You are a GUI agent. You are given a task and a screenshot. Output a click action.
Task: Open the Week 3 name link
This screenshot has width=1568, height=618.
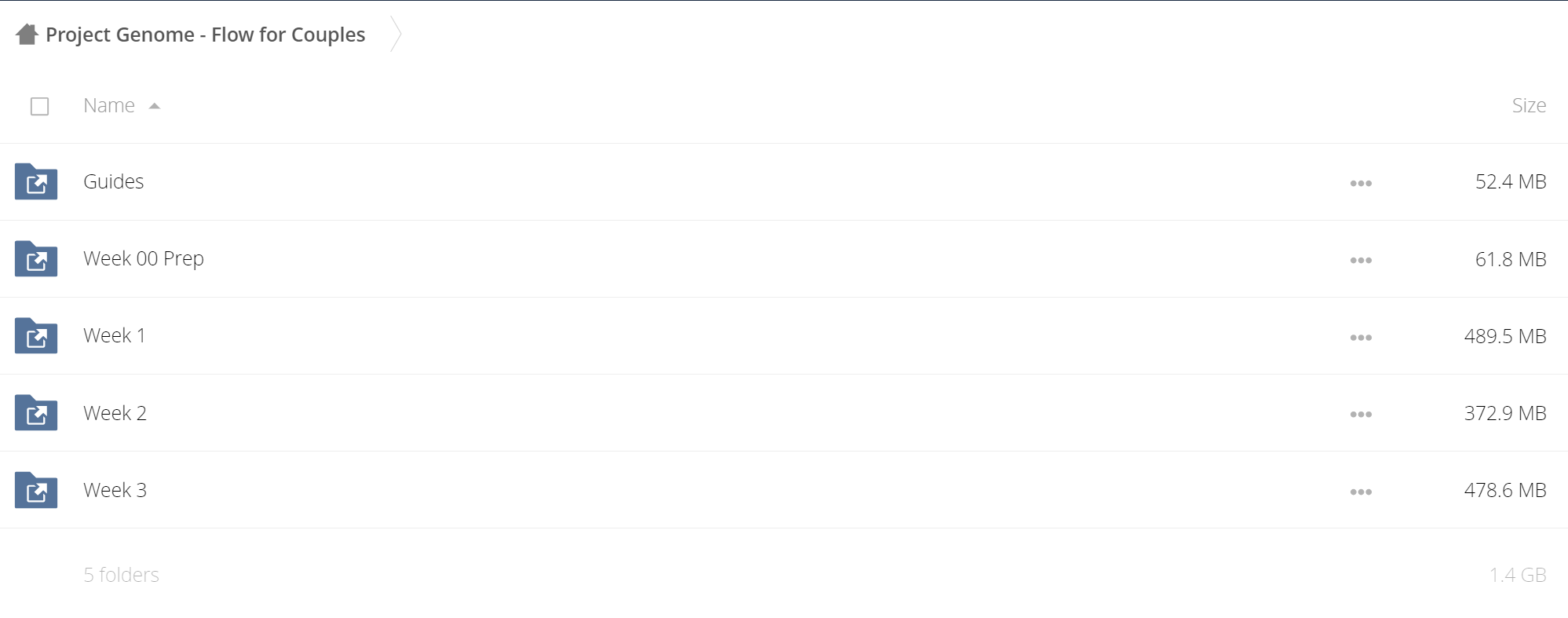coord(115,490)
